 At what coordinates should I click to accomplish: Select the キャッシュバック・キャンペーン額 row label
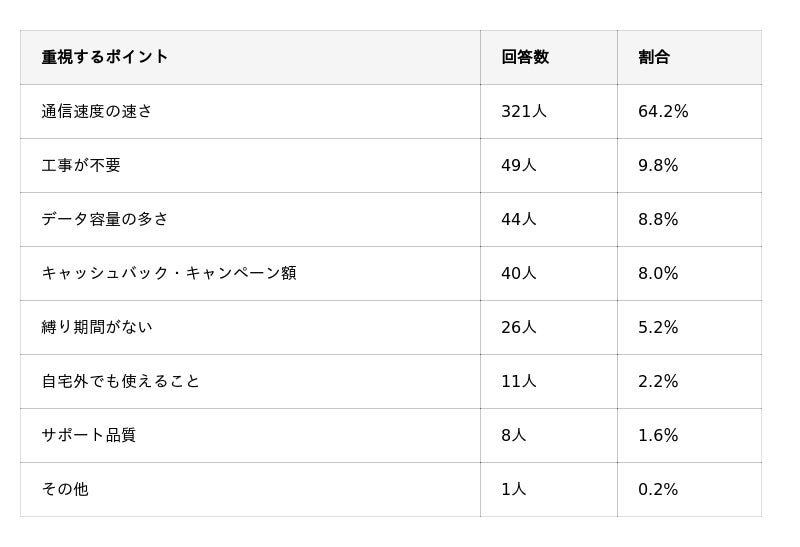tap(169, 273)
